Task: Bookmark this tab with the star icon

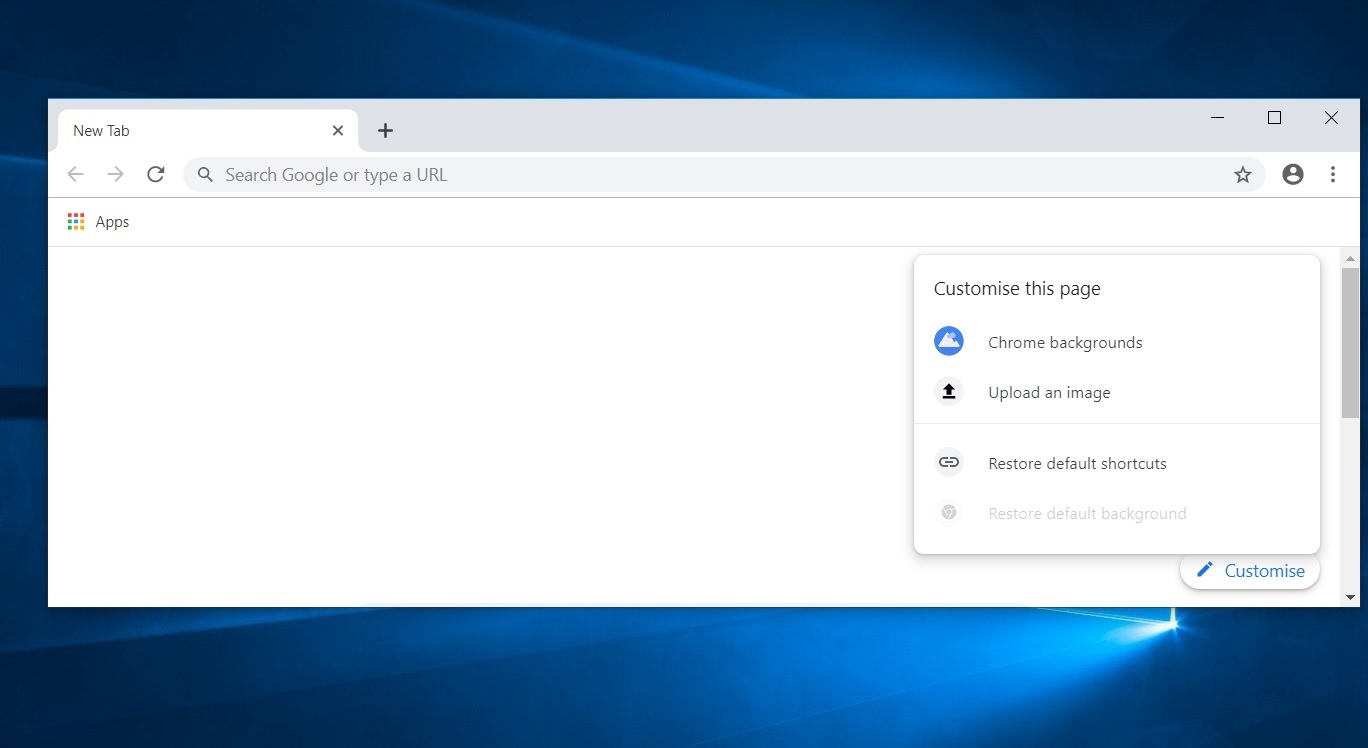Action: click(1243, 175)
